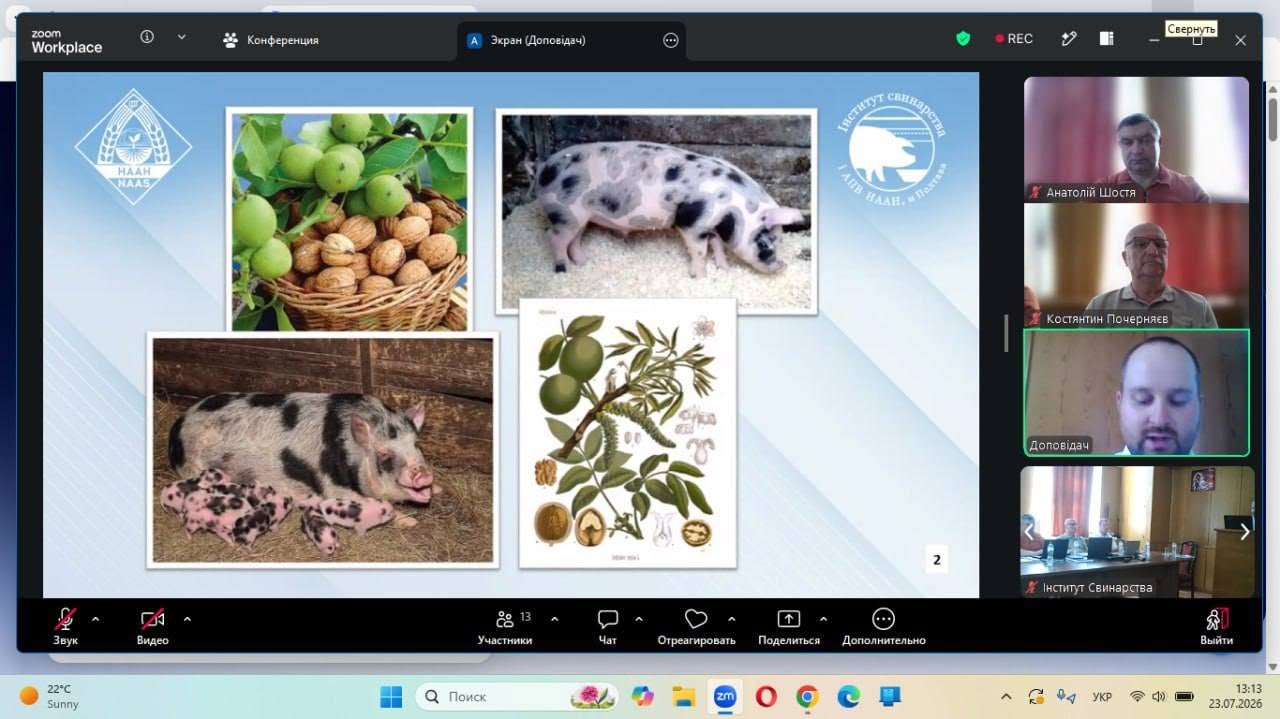This screenshot has width=1280, height=719.
Task: Unmute microphone via Звук button
Action: point(66,626)
